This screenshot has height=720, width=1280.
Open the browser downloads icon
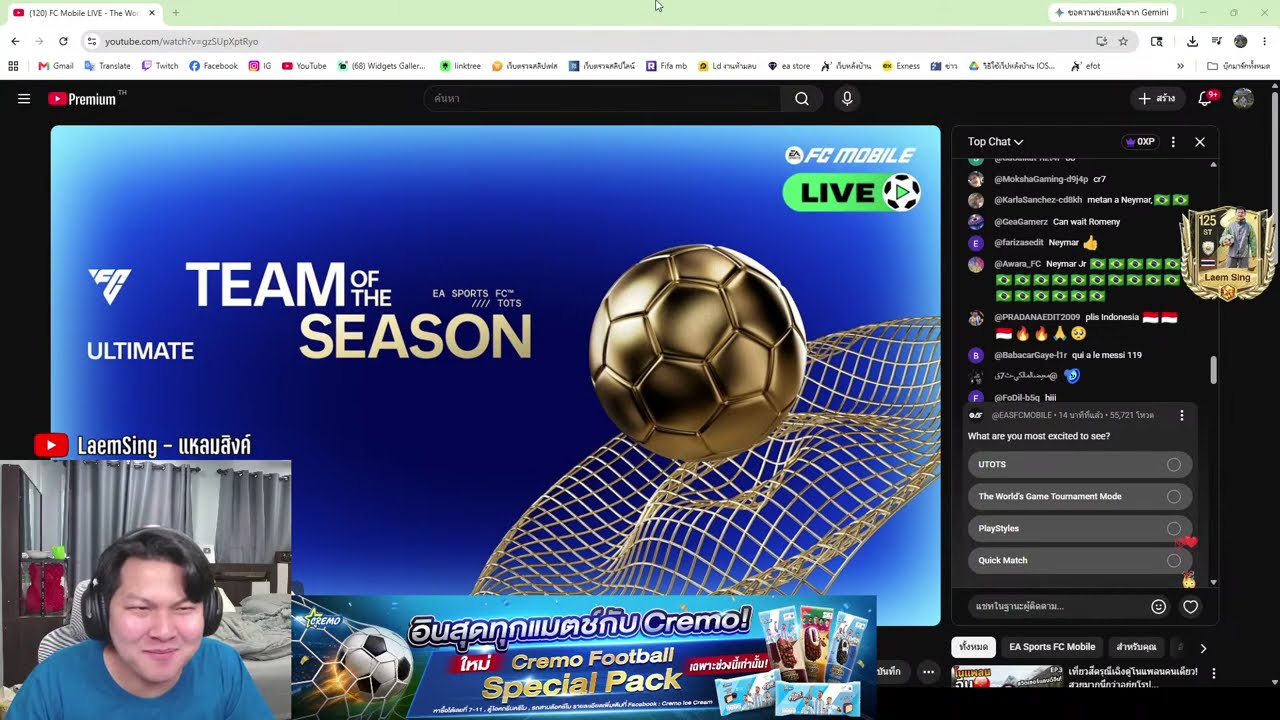coord(1192,41)
